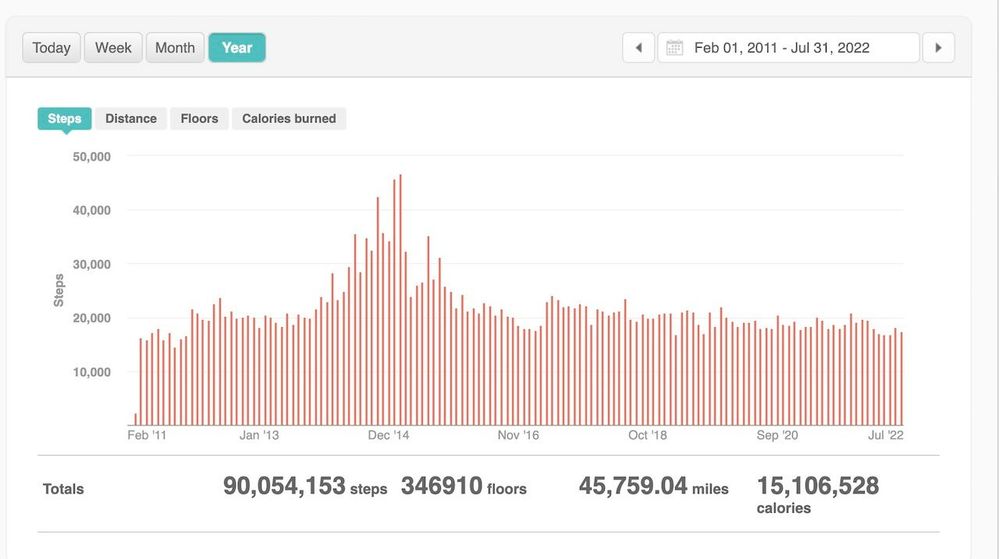Go to the previous date range arrow
This screenshot has height=559, width=999.
click(638, 48)
